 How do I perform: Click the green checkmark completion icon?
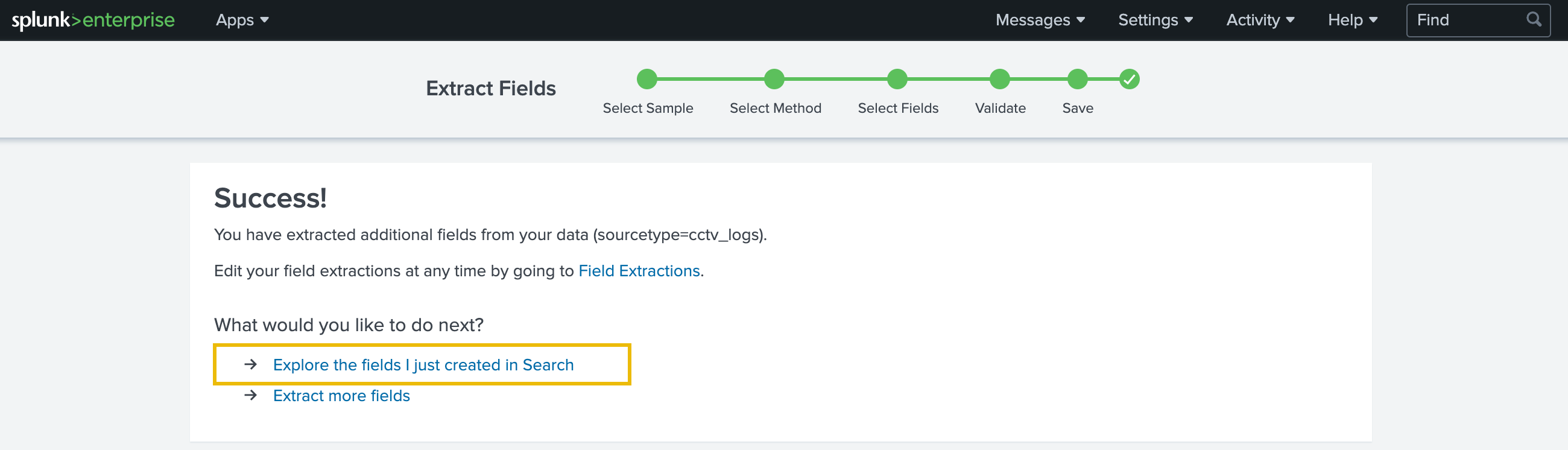[1129, 79]
